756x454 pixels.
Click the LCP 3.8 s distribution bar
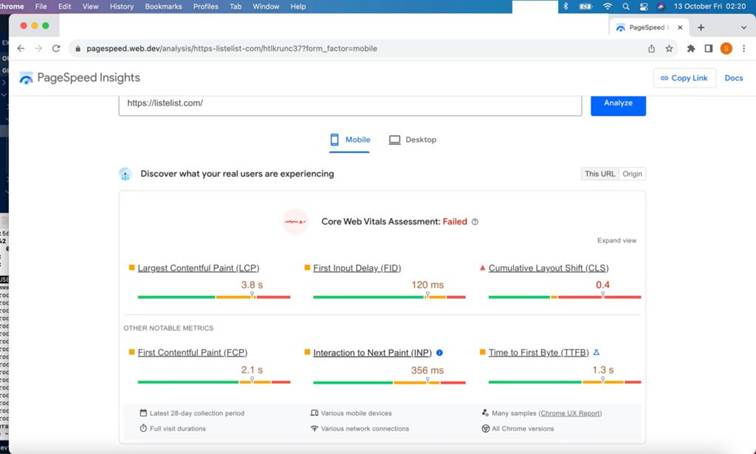pos(213,297)
